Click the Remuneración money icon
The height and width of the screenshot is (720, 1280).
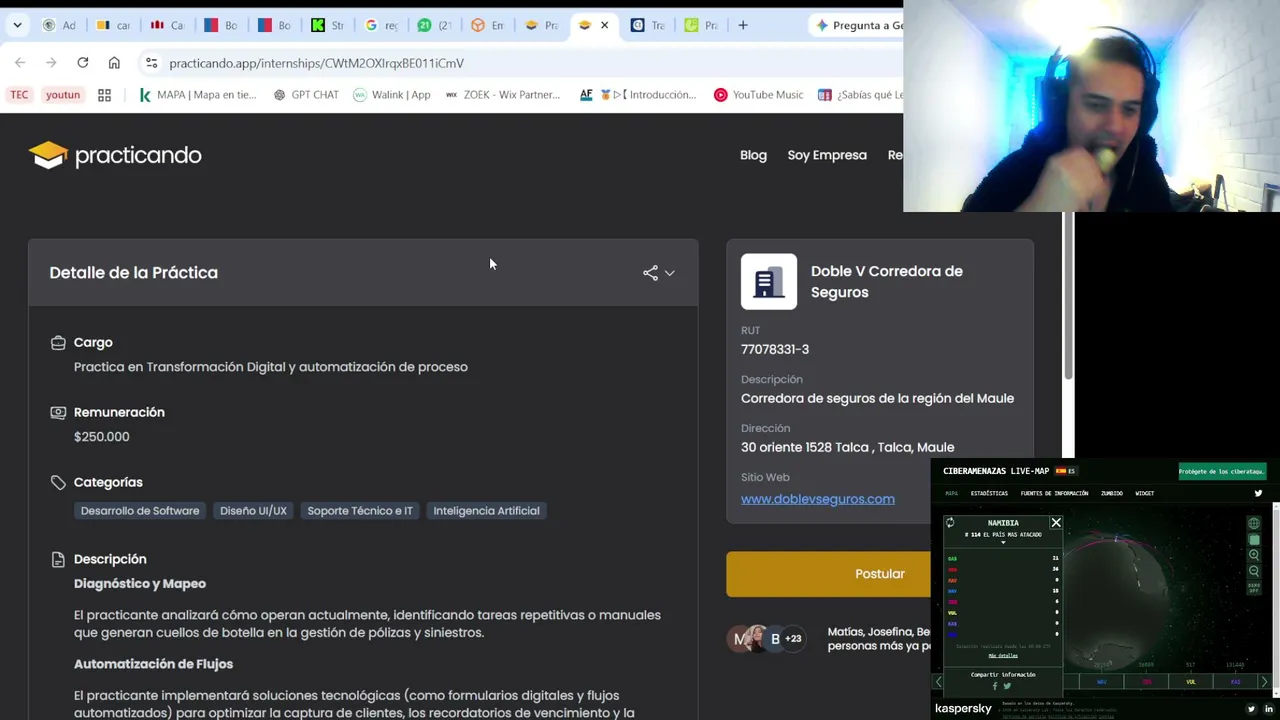58,412
